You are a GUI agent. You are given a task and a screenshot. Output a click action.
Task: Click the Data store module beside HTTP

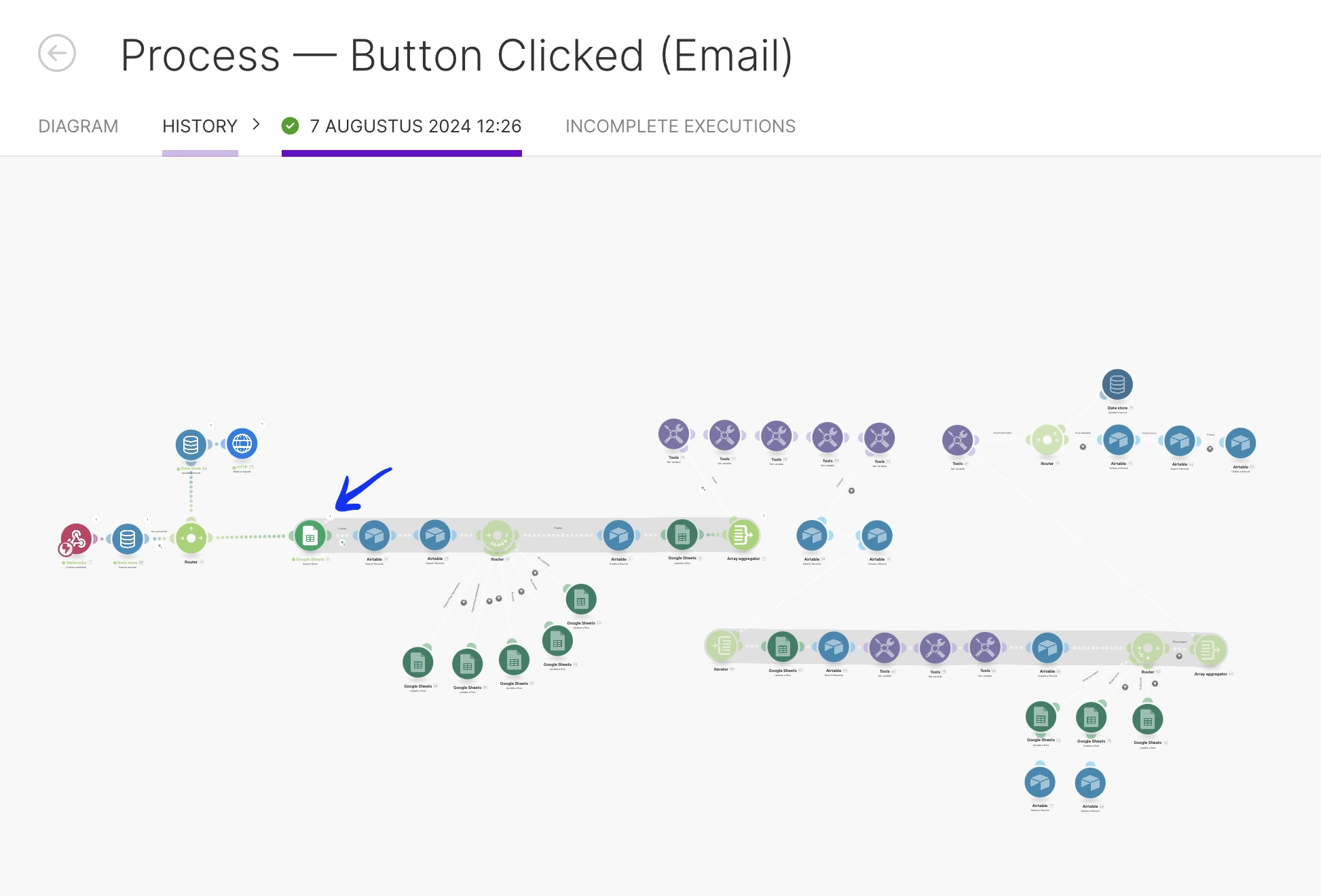coord(191,445)
